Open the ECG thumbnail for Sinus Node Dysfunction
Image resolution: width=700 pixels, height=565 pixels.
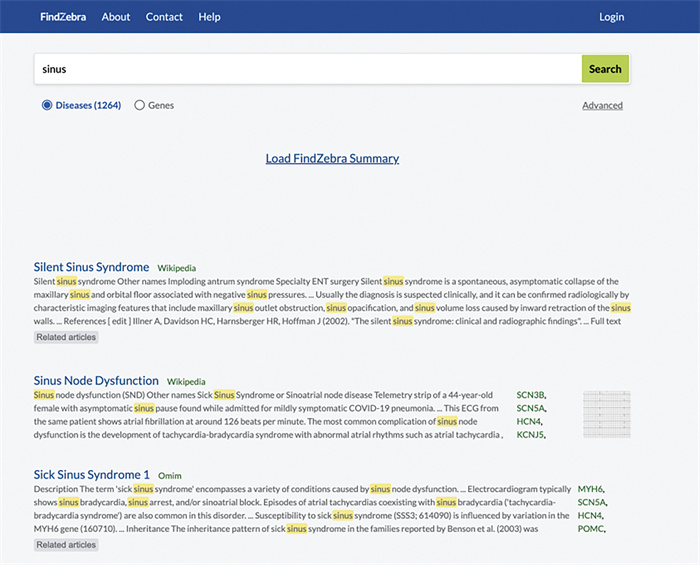[x=607, y=414]
